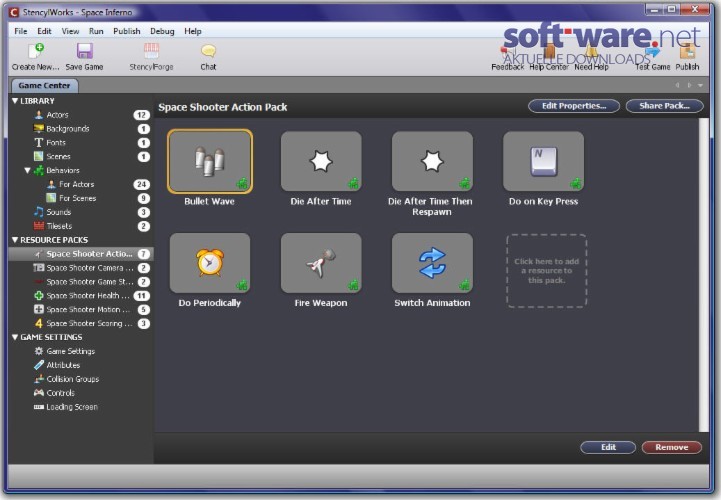
Task: Open Sounds in the Library
Action: pyautogui.click(x=81, y=212)
